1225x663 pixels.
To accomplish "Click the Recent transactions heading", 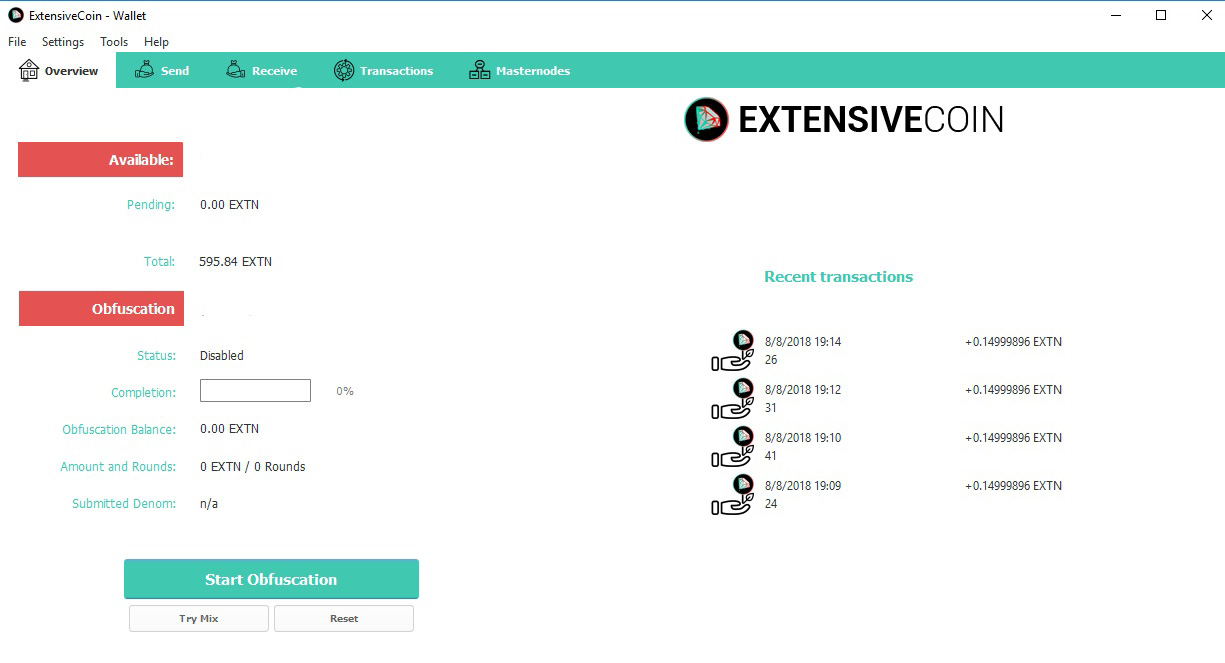I will click(x=838, y=277).
